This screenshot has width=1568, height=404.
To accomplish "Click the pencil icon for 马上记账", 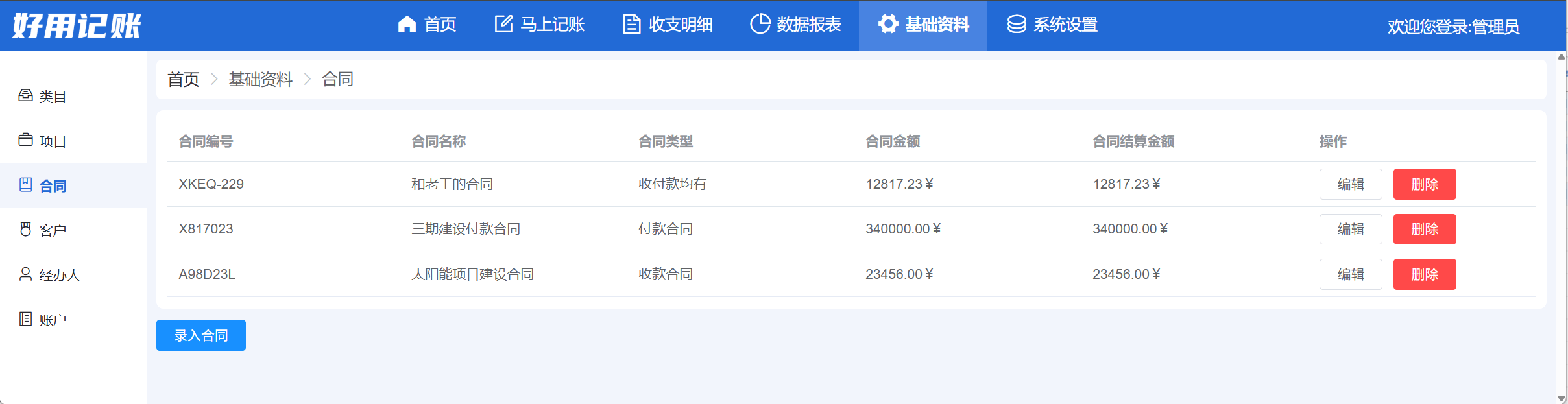I will pyautogui.click(x=503, y=24).
